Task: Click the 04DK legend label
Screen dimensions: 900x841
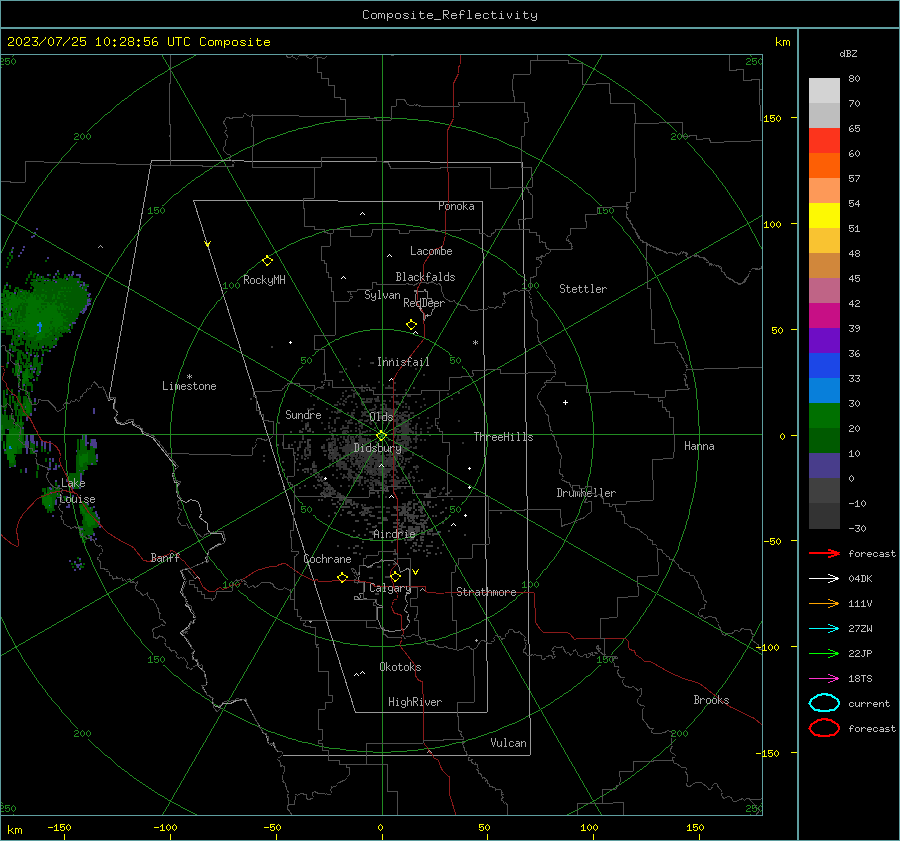Action: pos(860,578)
